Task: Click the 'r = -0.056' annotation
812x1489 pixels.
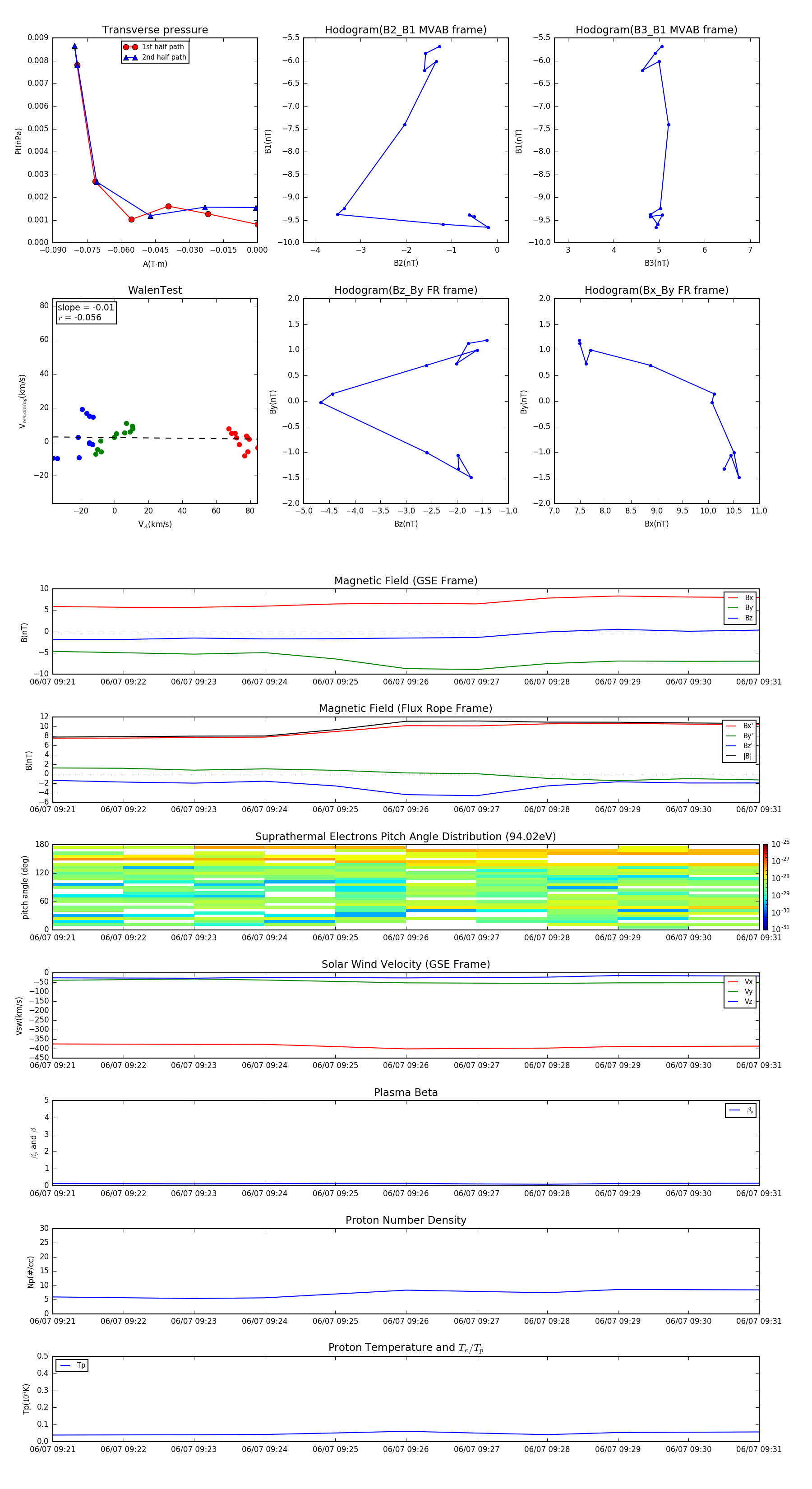Action: [80, 317]
